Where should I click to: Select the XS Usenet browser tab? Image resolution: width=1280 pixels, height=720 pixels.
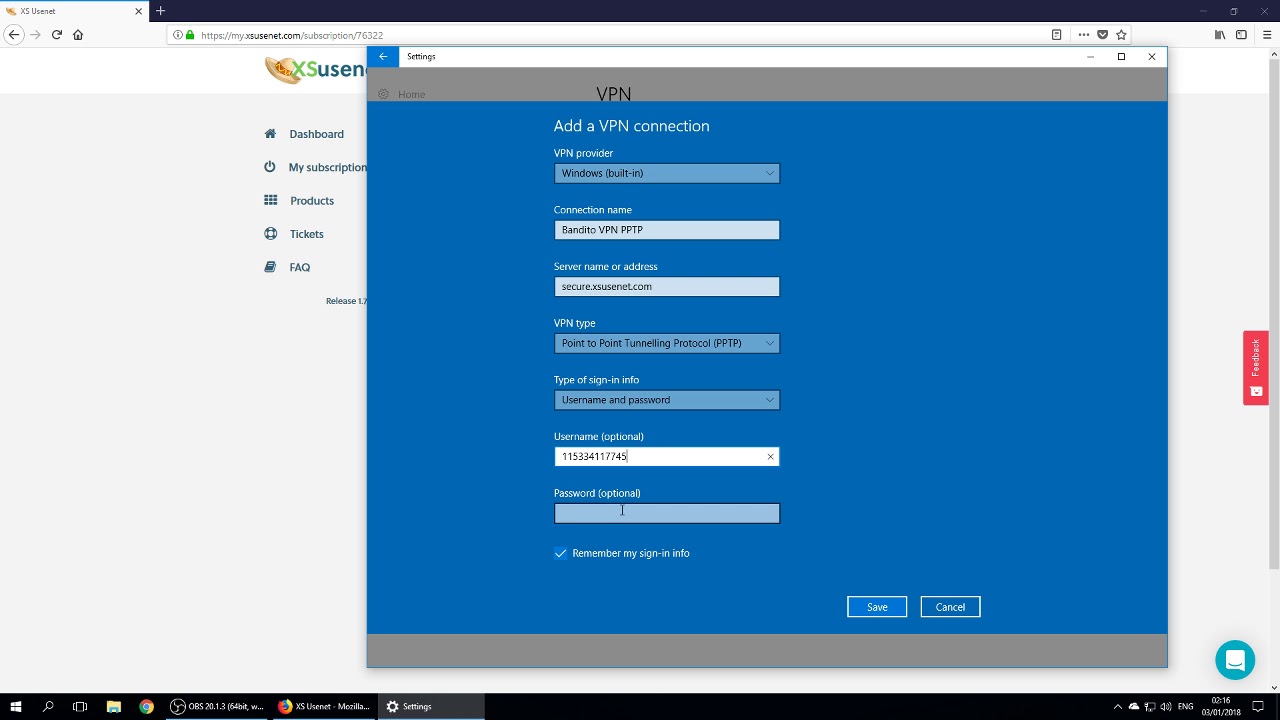coord(75,11)
